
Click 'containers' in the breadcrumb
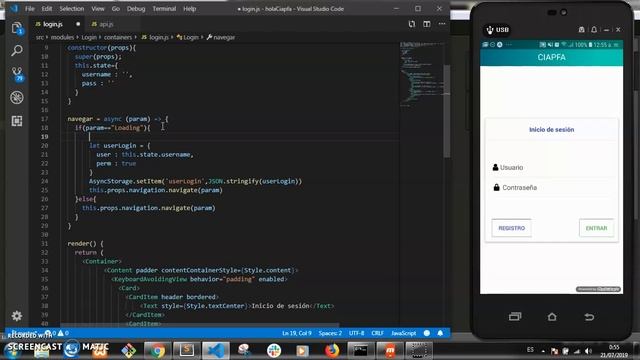(x=118, y=37)
